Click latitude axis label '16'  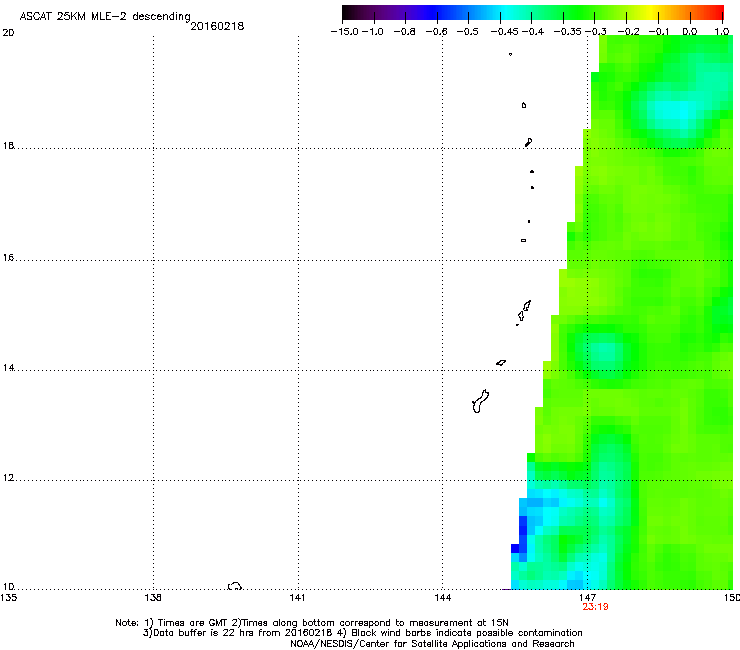pos(8,258)
